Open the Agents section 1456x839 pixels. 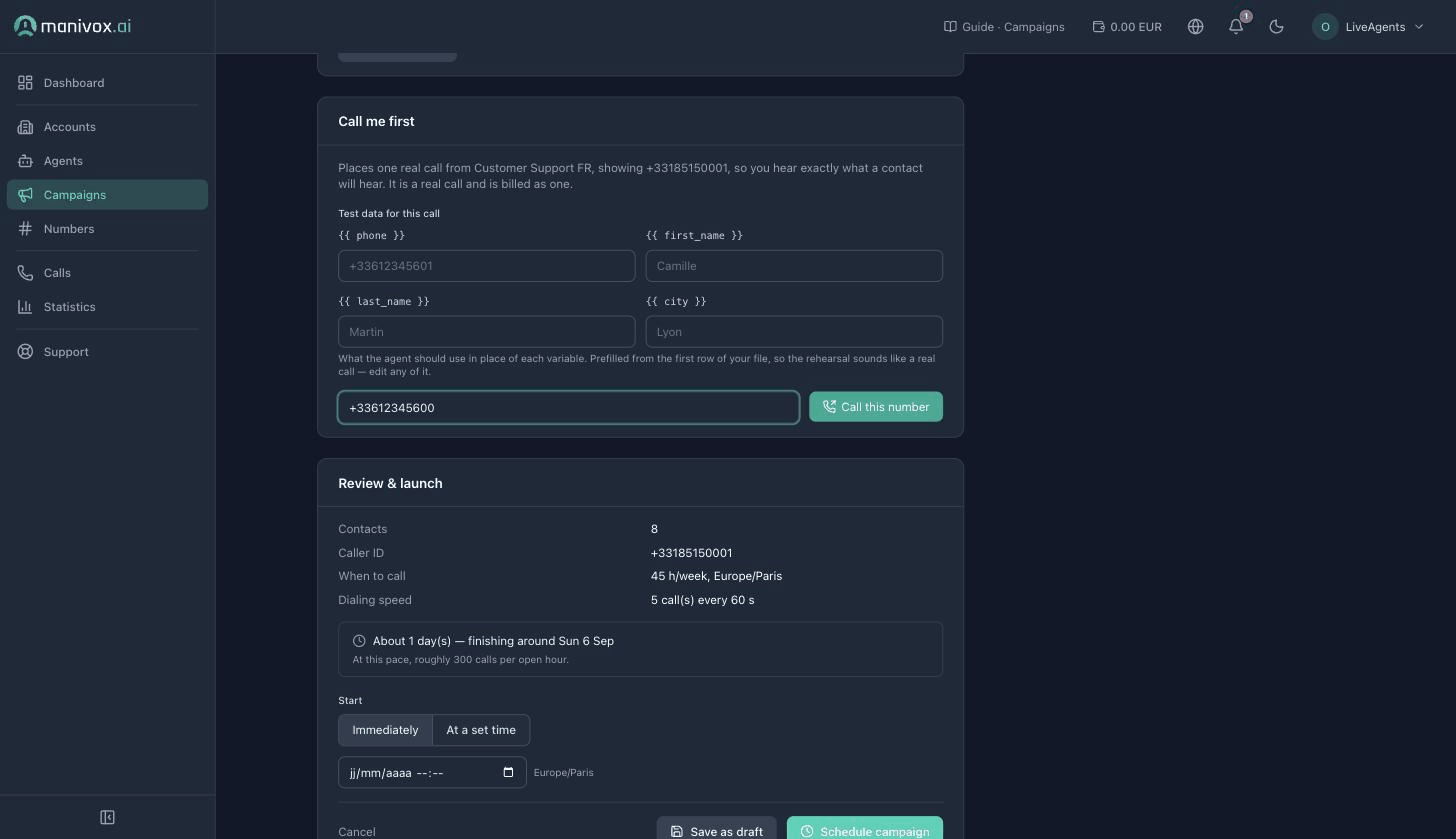(107, 161)
